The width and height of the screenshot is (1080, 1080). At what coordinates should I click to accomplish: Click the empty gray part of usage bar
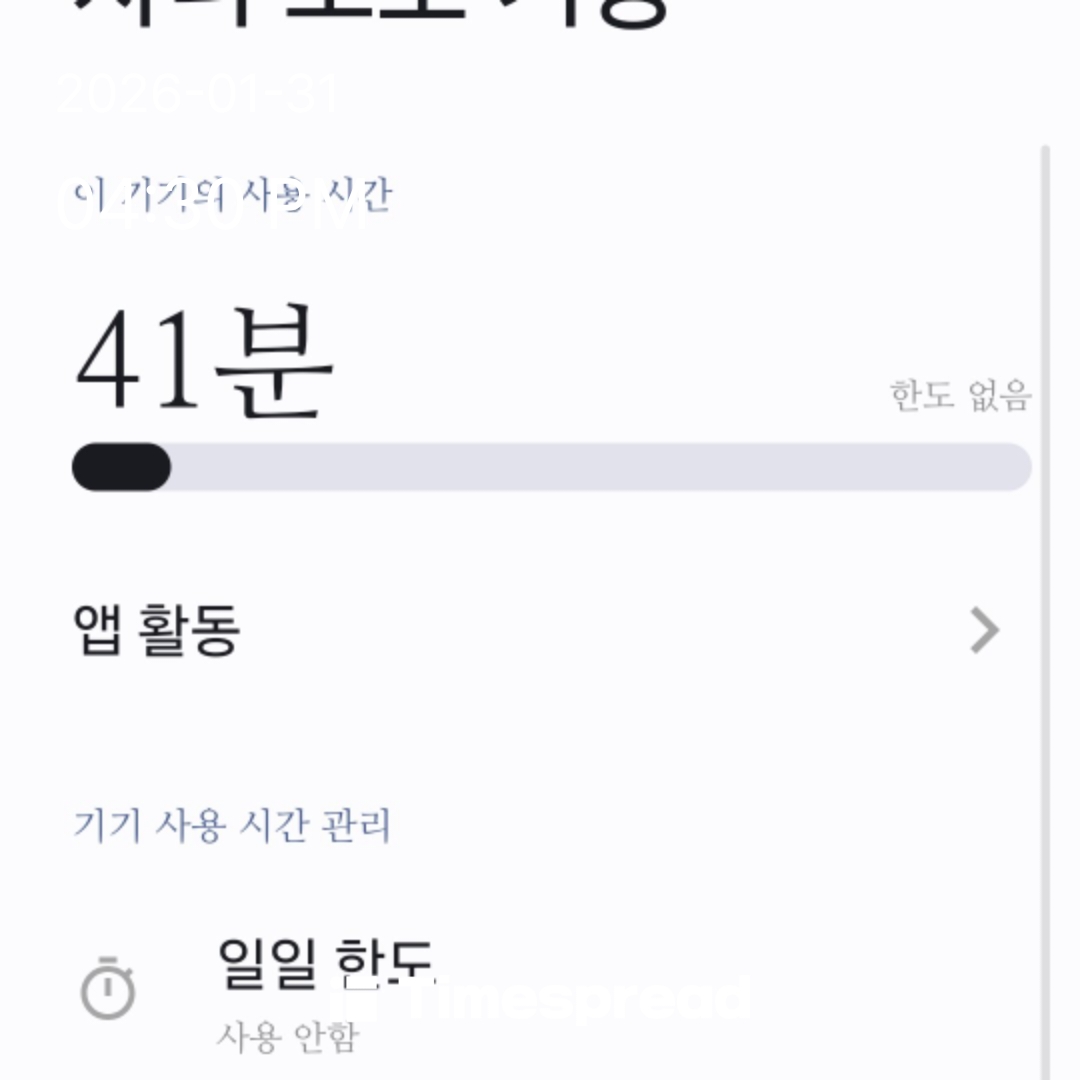click(600, 467)
